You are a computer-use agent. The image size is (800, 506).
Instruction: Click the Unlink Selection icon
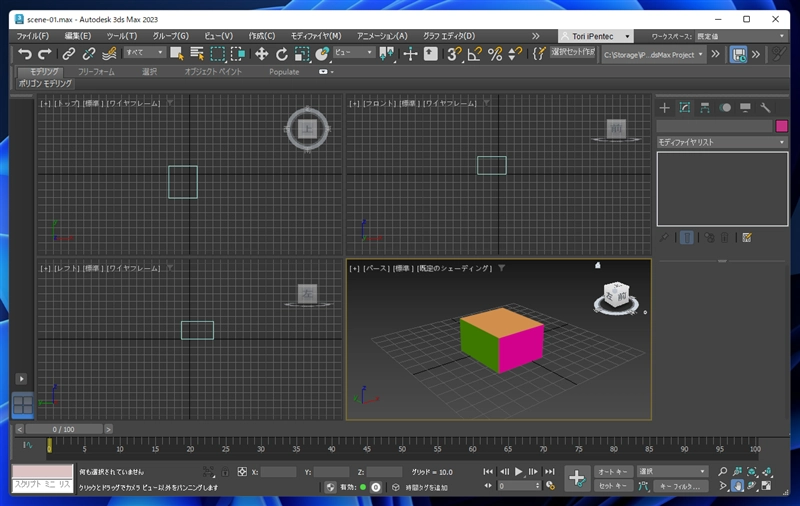(x=89, y=54)
